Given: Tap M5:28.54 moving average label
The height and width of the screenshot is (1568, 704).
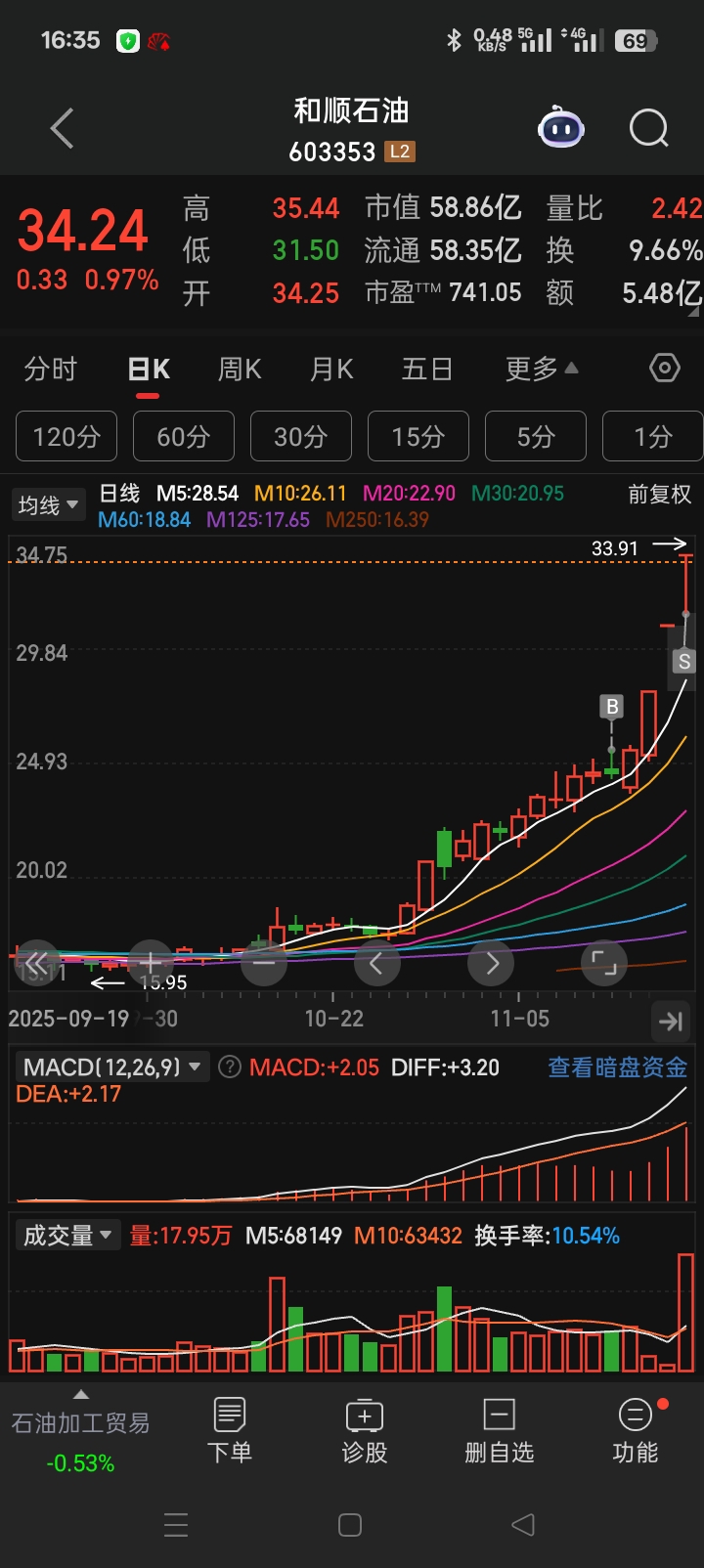Looking at the screenshot, I should (198, 494).
